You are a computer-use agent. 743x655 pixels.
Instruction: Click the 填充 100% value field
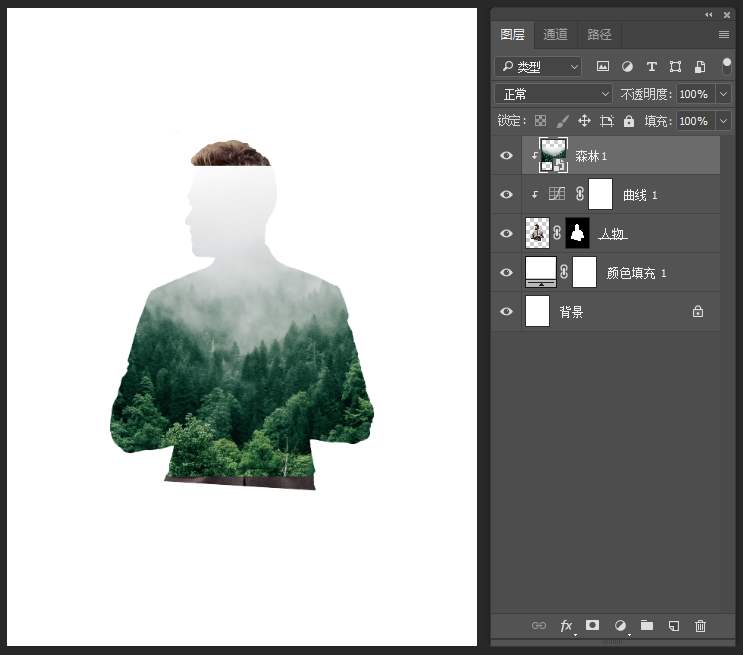point(696,121)
